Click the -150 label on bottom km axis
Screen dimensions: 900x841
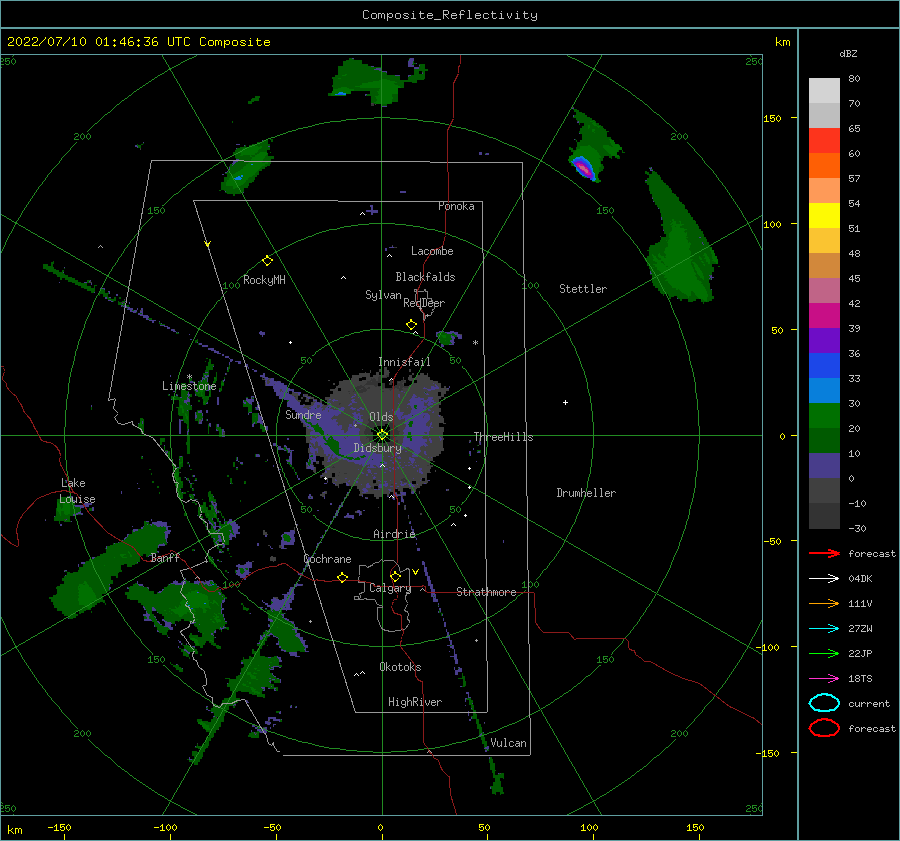coord(59,827)
